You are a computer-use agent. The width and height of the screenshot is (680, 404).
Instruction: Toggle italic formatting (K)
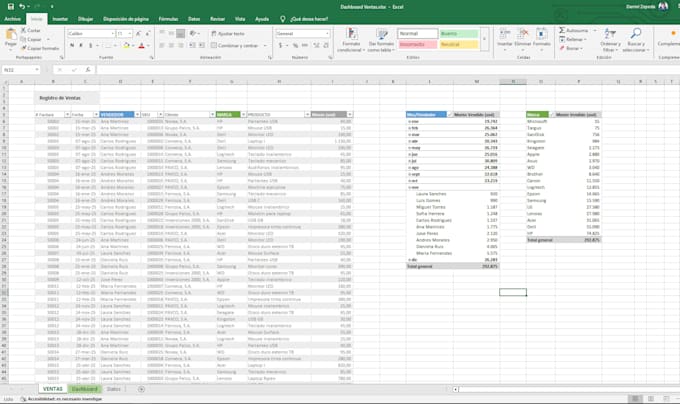click(81, 45)
